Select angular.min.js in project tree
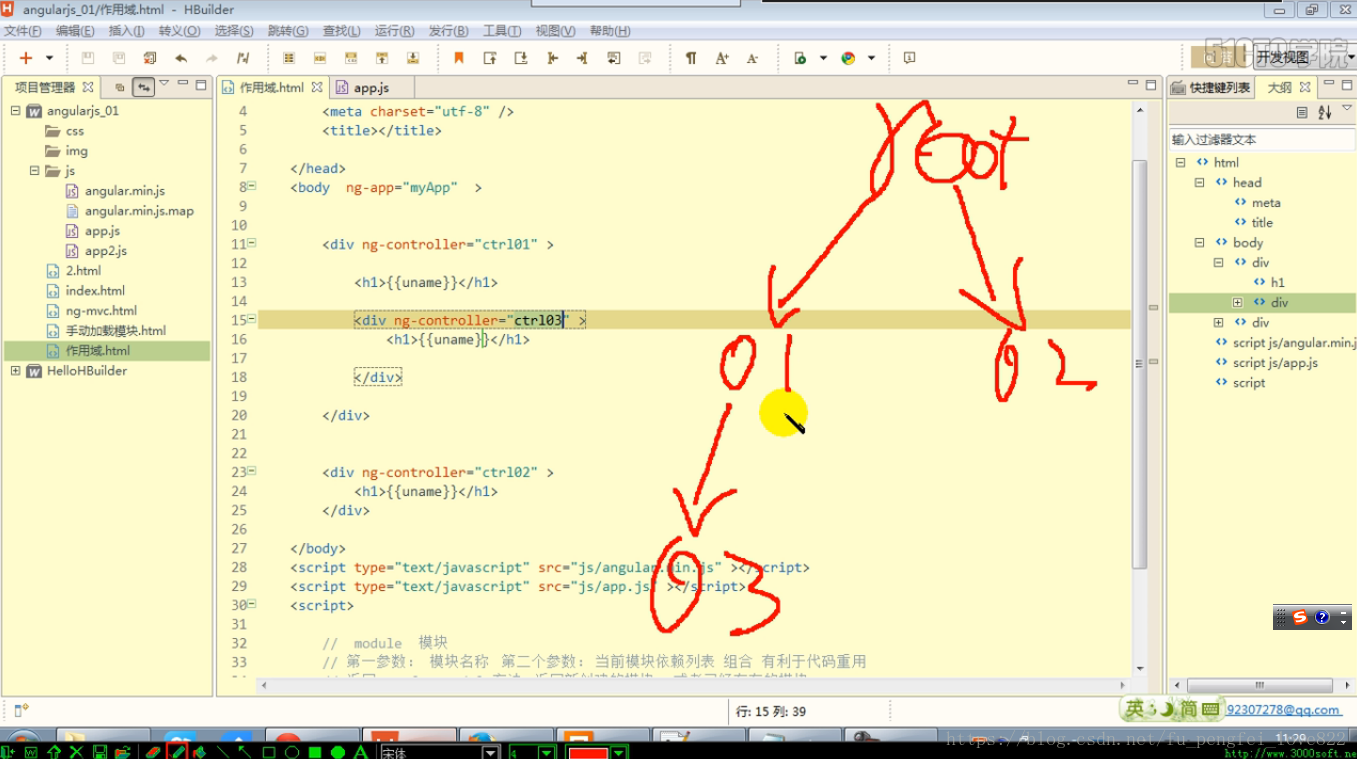This screenshot has width=1357, height=759. (125, 191)
